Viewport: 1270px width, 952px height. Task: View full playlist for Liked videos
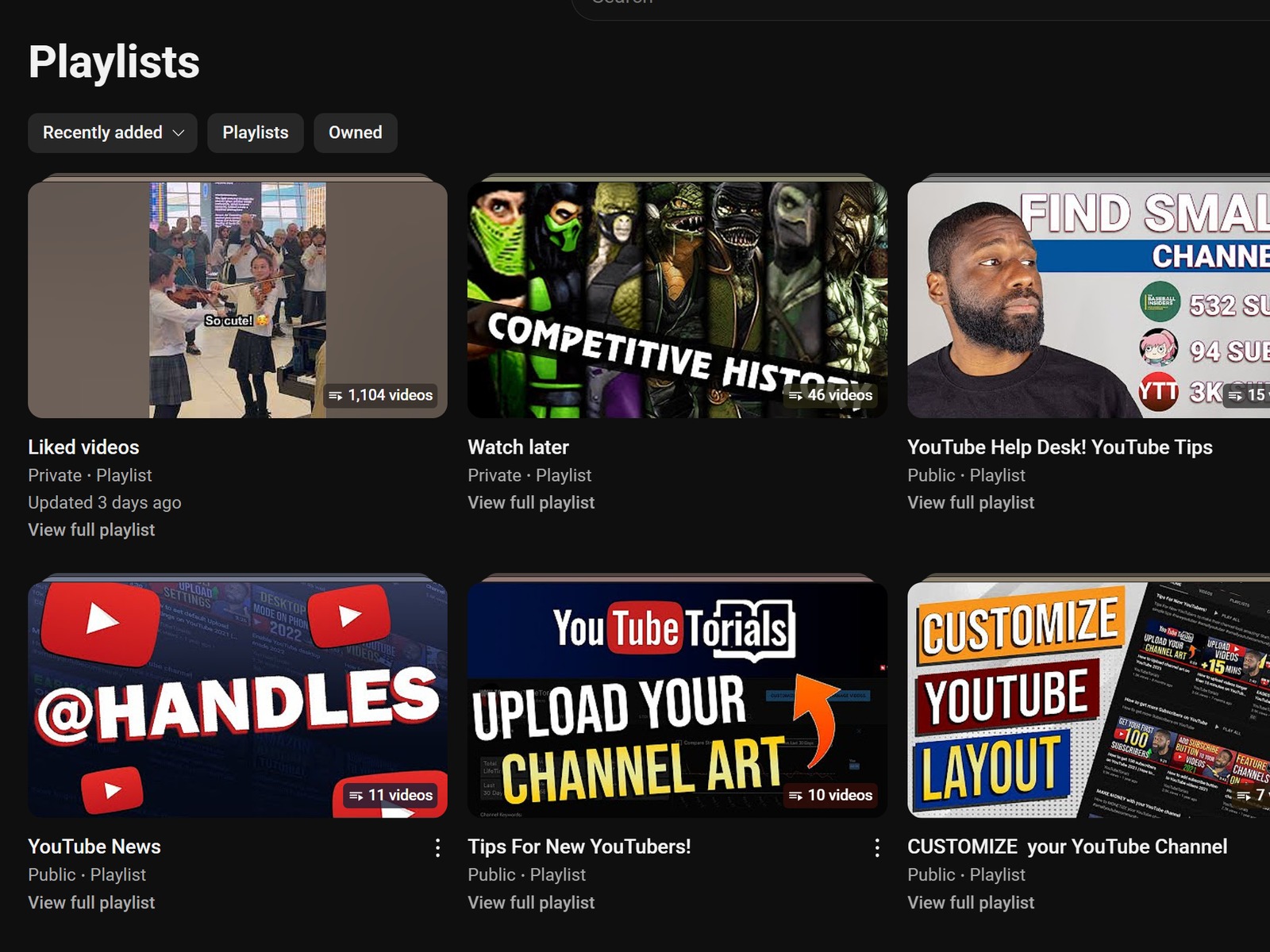(x=91, y=530)
